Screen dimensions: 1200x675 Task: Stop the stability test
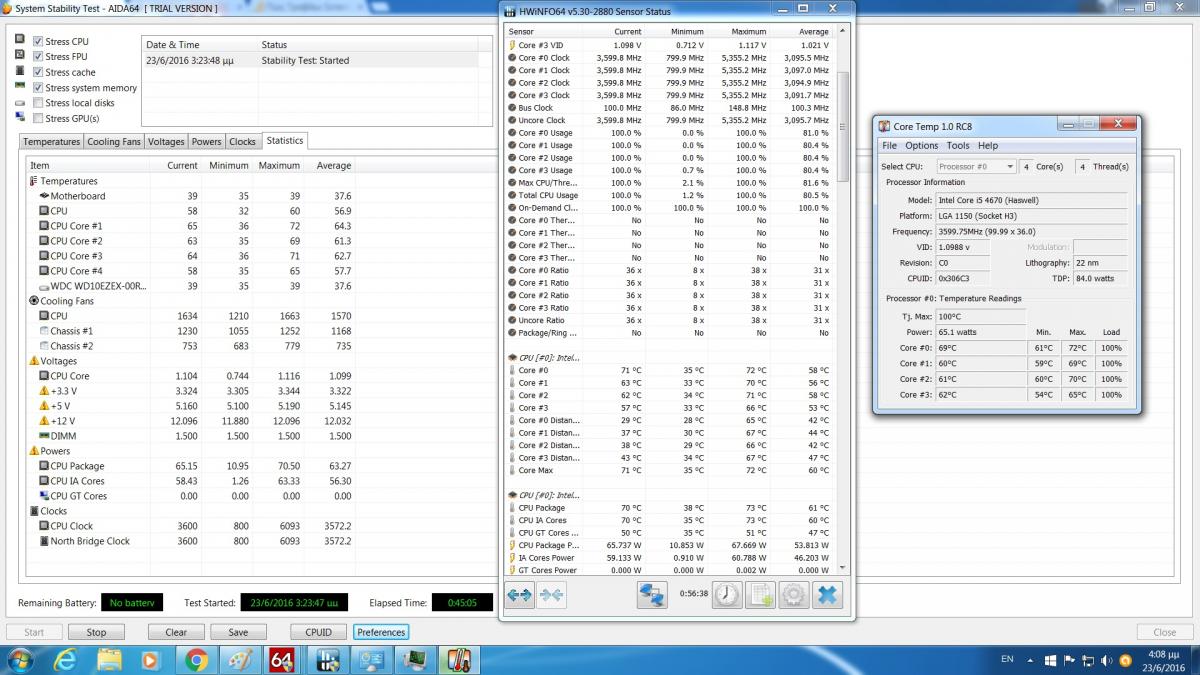point(96,632)
